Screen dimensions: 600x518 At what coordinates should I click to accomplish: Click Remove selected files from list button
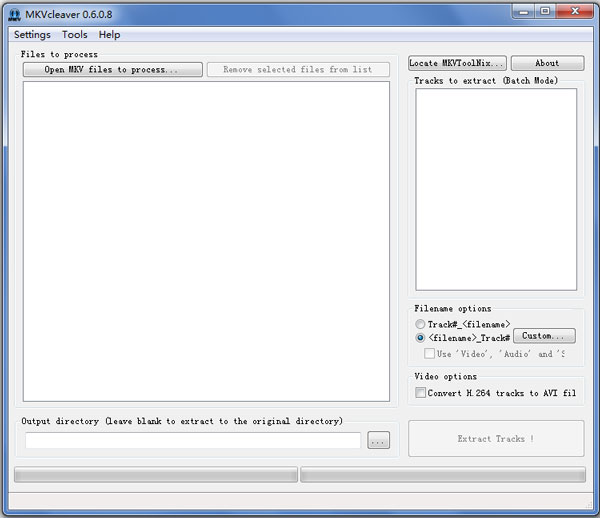(x=298, y=70)
